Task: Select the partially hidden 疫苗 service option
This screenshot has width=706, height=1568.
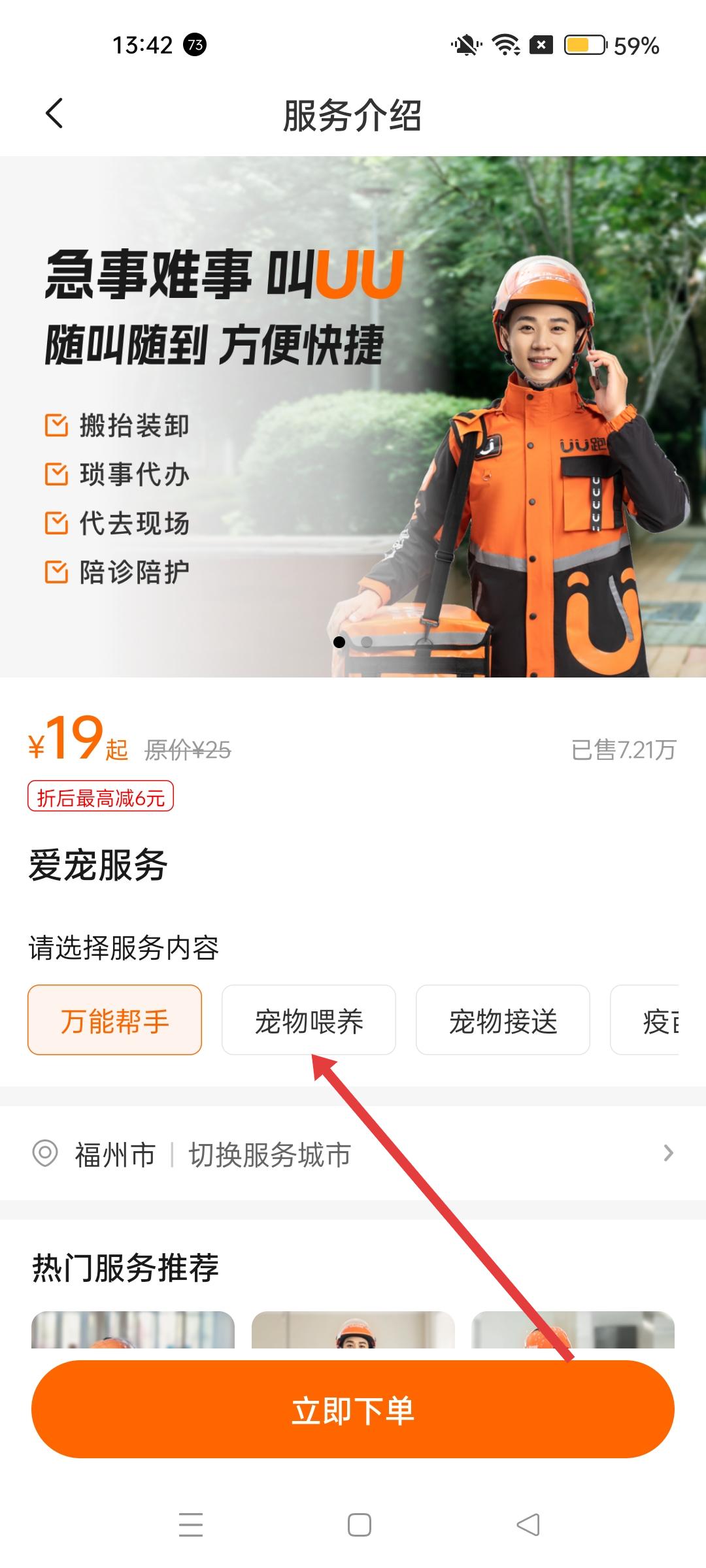Action: [645, 1020]
